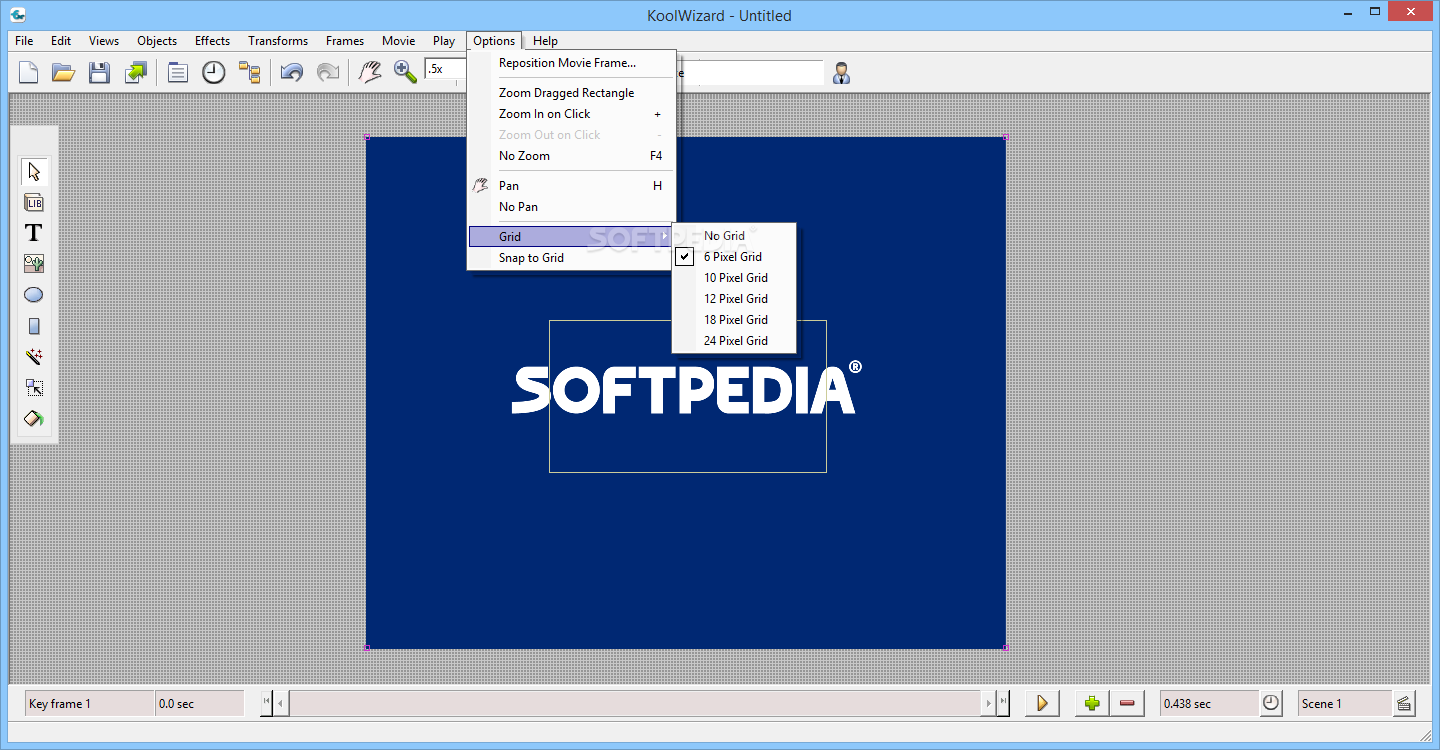The height and width of the screenshot is (750, 1440).
Task: Select the rectangle shape tool
Action: tap(34, 326)
